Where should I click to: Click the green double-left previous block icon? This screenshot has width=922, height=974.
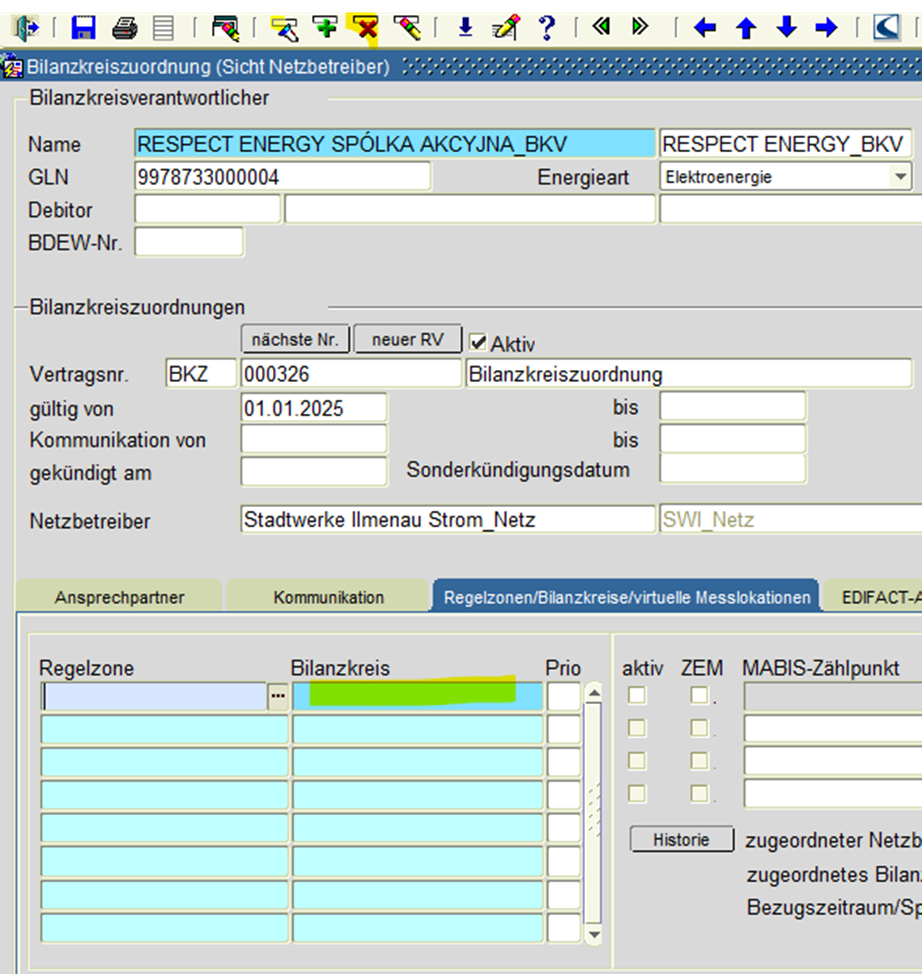(601, 27)
